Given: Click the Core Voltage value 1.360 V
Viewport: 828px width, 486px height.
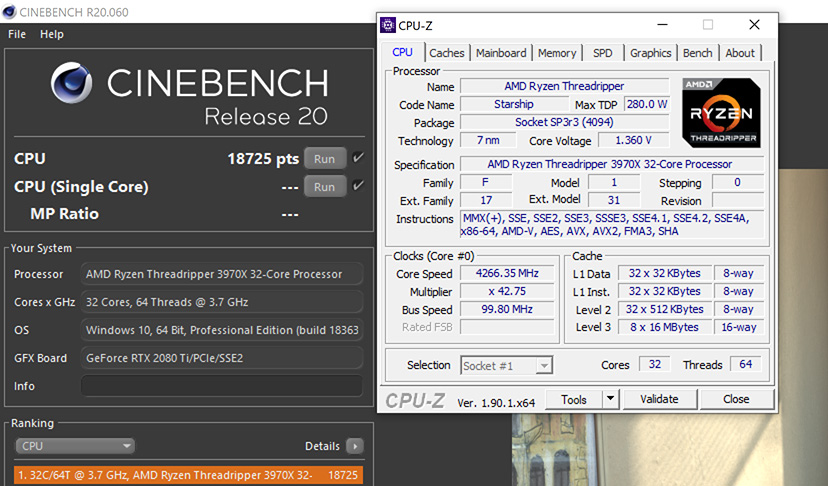Looking at the screenshot, I should (x=633, y=140).
